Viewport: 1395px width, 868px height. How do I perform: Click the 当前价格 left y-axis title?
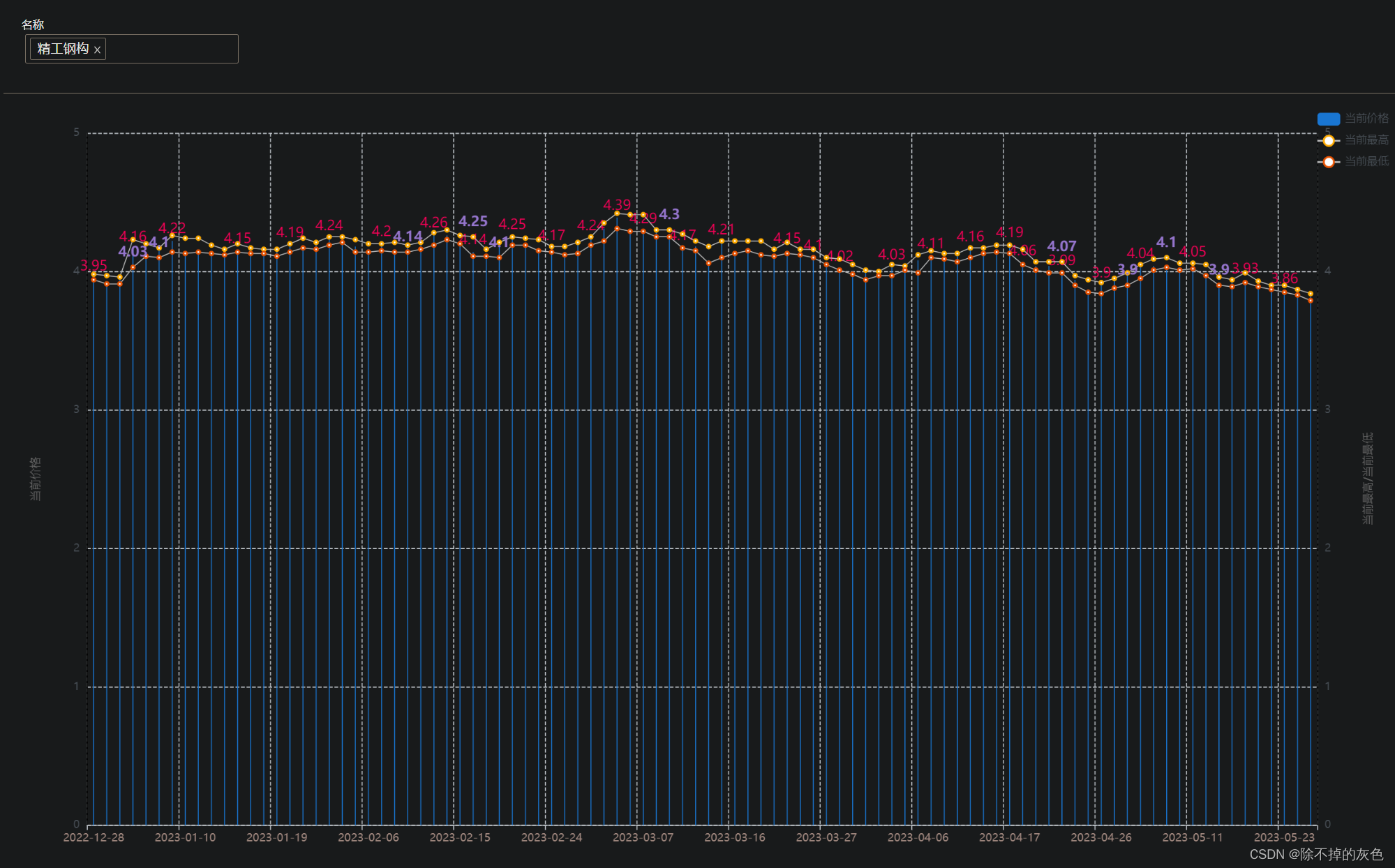click(x=36, y=479)
